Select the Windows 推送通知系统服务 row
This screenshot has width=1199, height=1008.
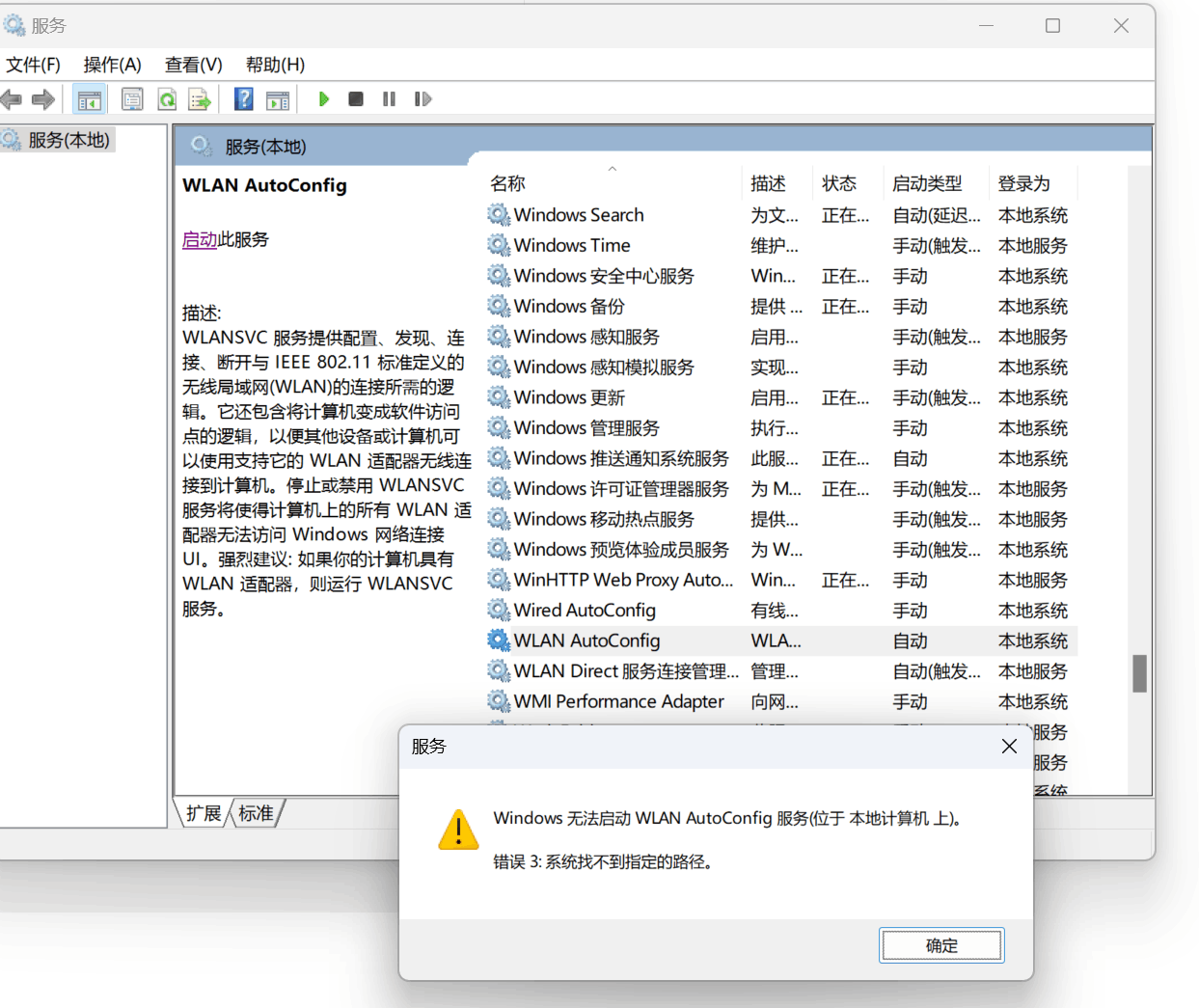(x=781, y=458)
